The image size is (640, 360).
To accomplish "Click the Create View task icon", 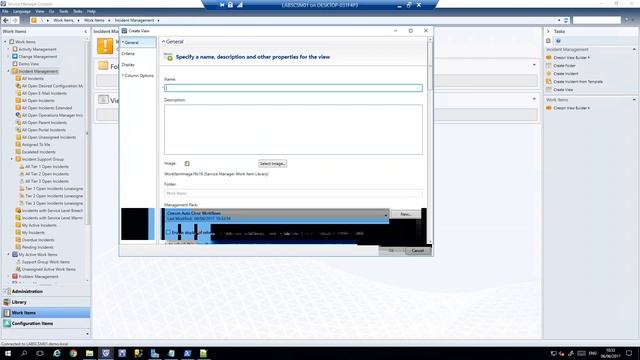I will point(549,89).
